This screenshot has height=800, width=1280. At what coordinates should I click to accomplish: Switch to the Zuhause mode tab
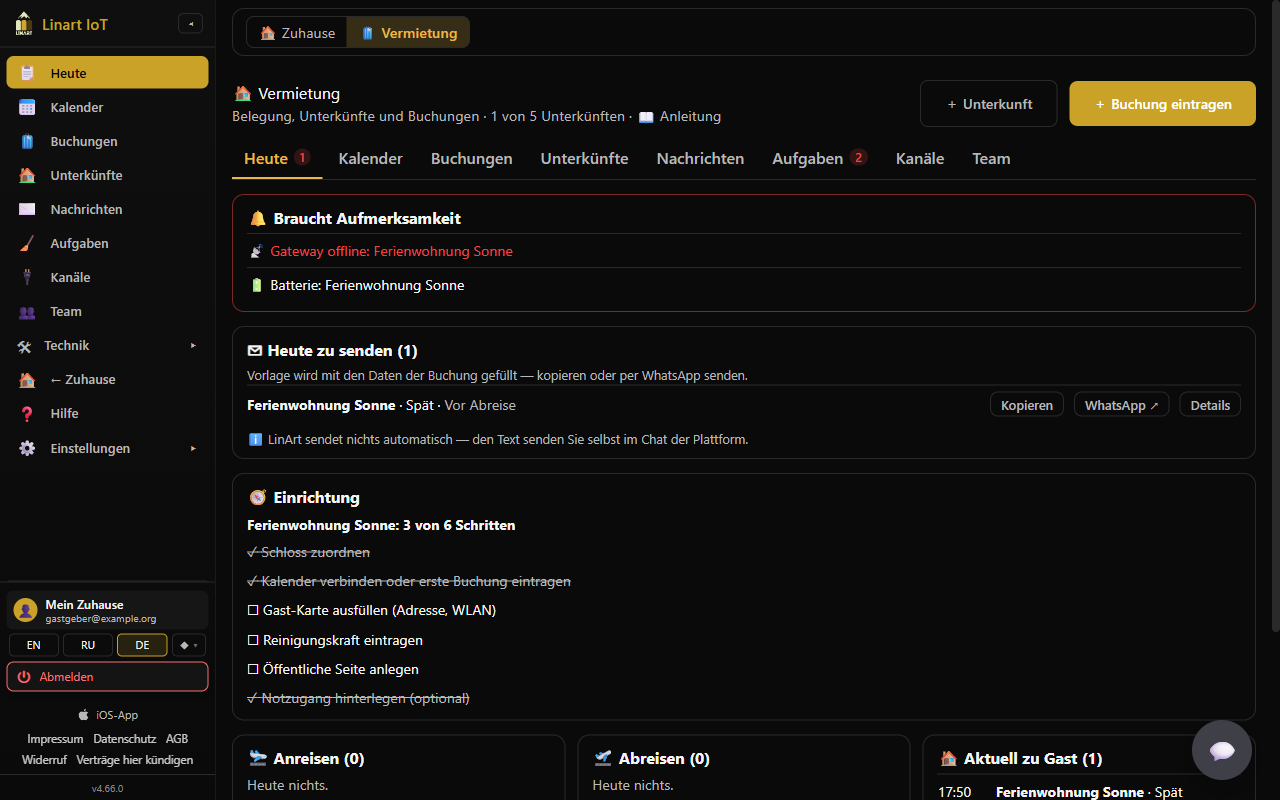pos(297,33)
